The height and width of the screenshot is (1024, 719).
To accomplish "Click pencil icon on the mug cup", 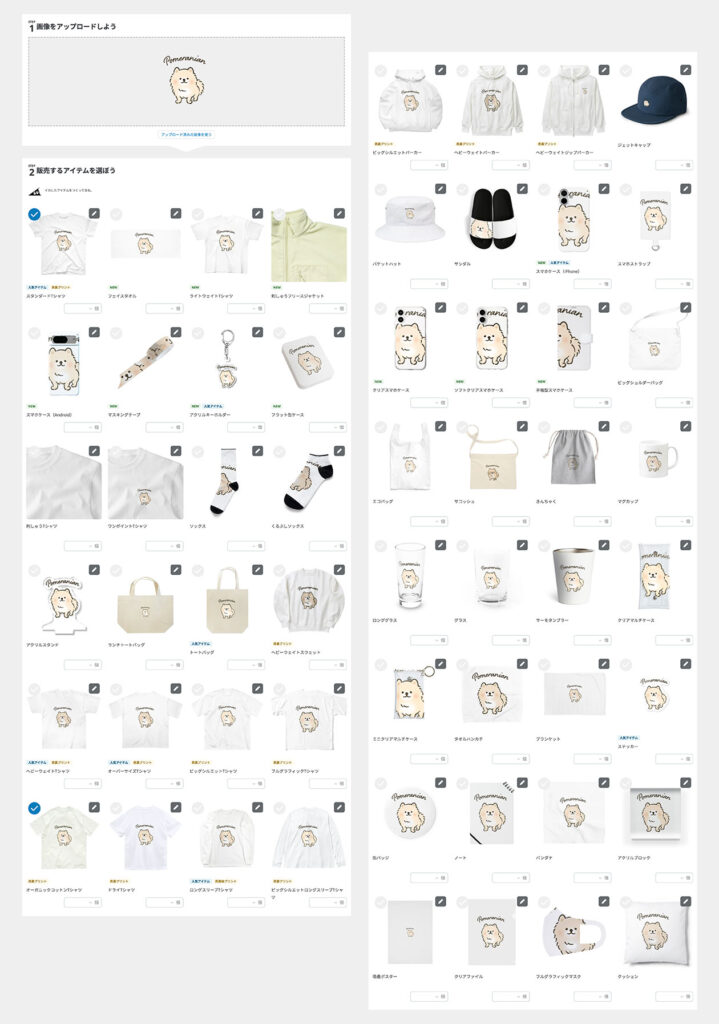I will pyautogui.click(x=685, y=426).
